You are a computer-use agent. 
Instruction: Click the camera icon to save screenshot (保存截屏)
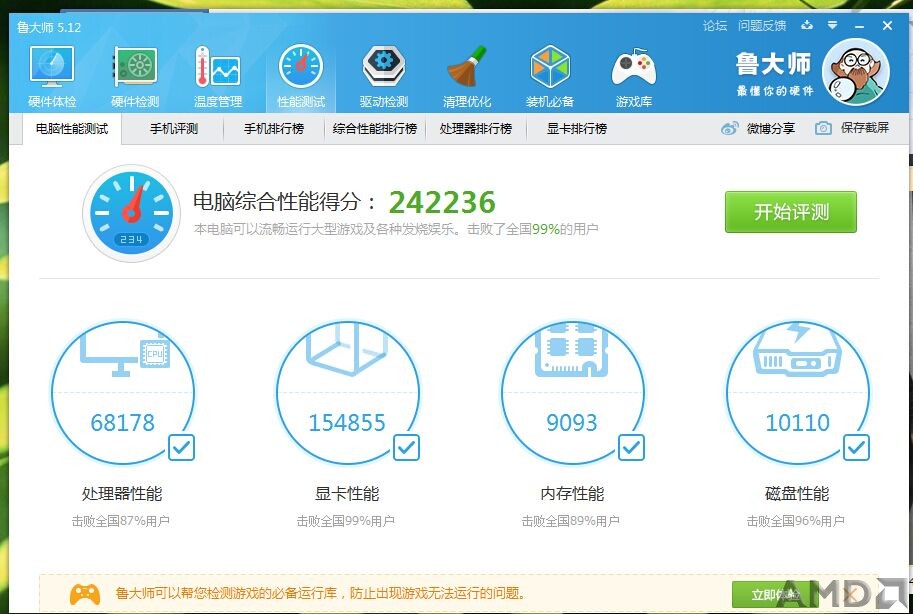tap(823, 128)
